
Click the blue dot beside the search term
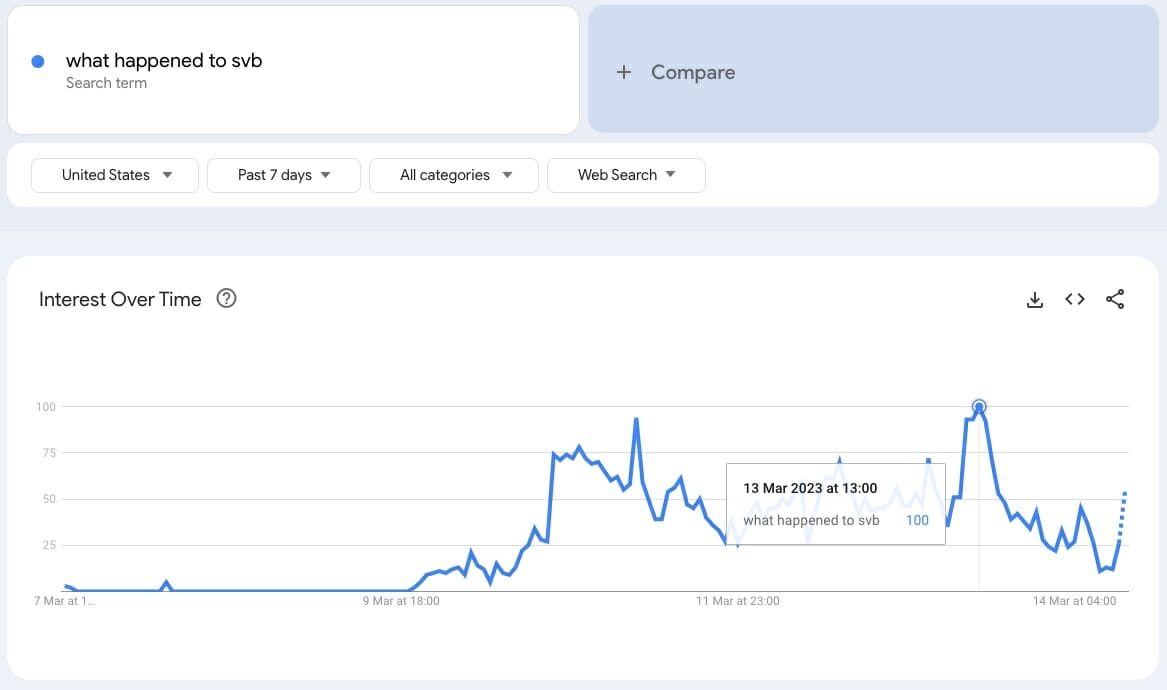pyautogui.click(x=38, y=61)
